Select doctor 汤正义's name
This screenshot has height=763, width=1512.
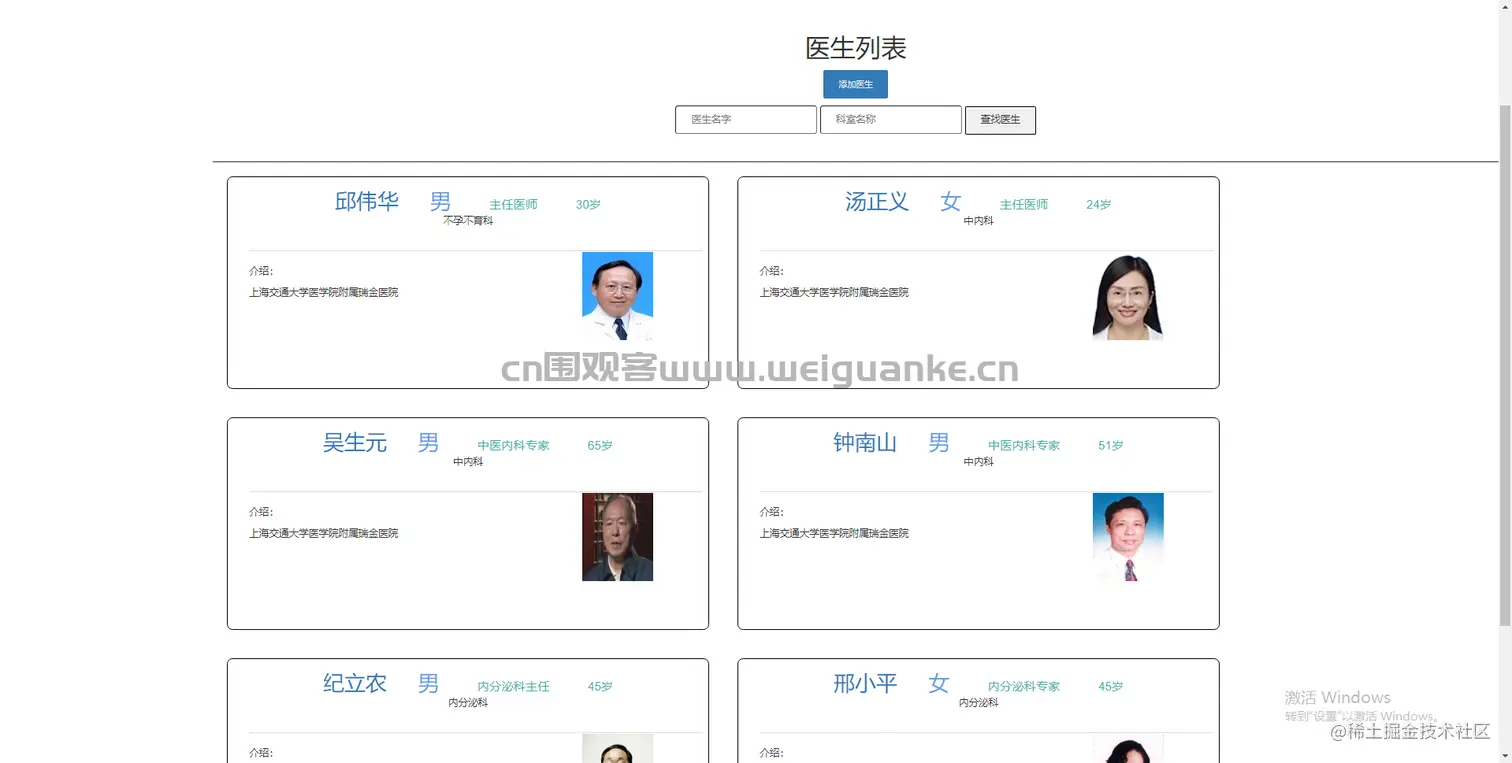877,202
